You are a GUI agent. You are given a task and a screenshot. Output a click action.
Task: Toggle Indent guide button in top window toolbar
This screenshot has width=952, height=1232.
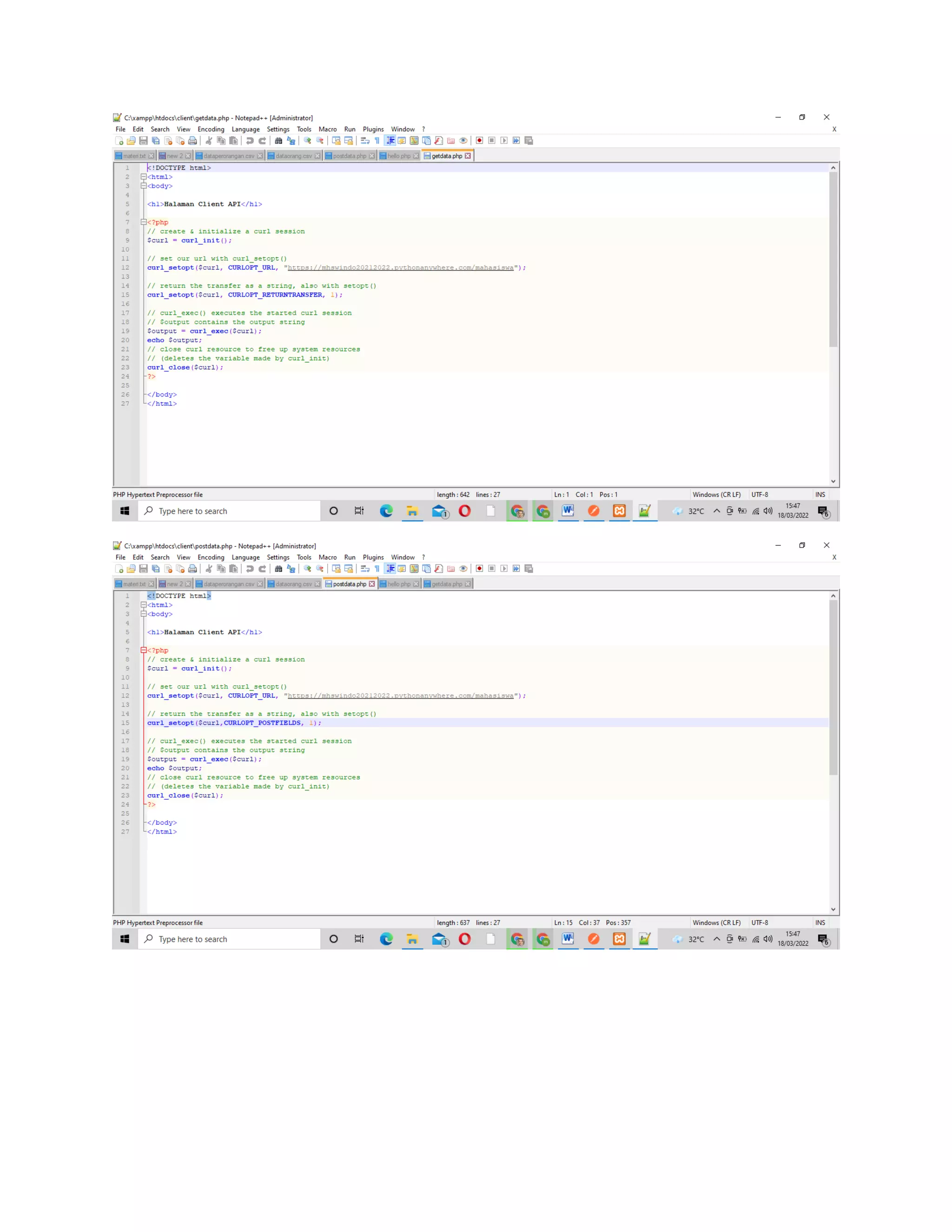click(x=390, y=140)
